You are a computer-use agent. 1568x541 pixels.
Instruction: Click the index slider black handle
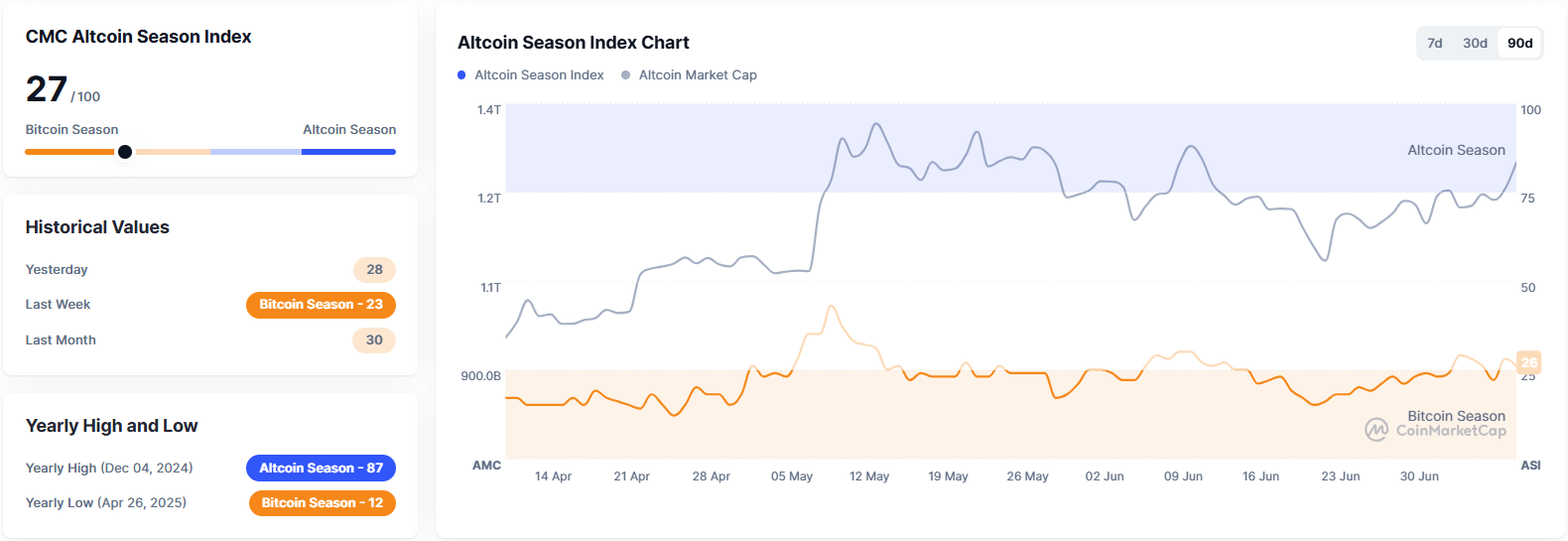pyautogui.click(x=125, y=152)
